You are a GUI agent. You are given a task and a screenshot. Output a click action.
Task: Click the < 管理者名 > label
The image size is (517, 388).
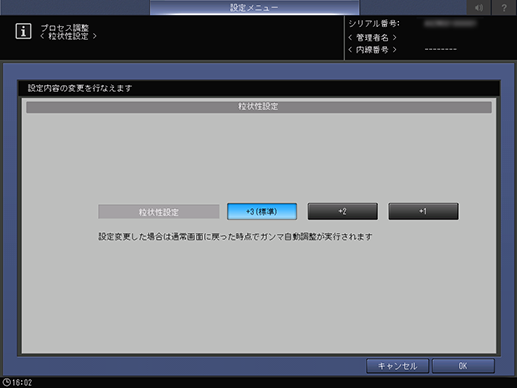[372, 37]
